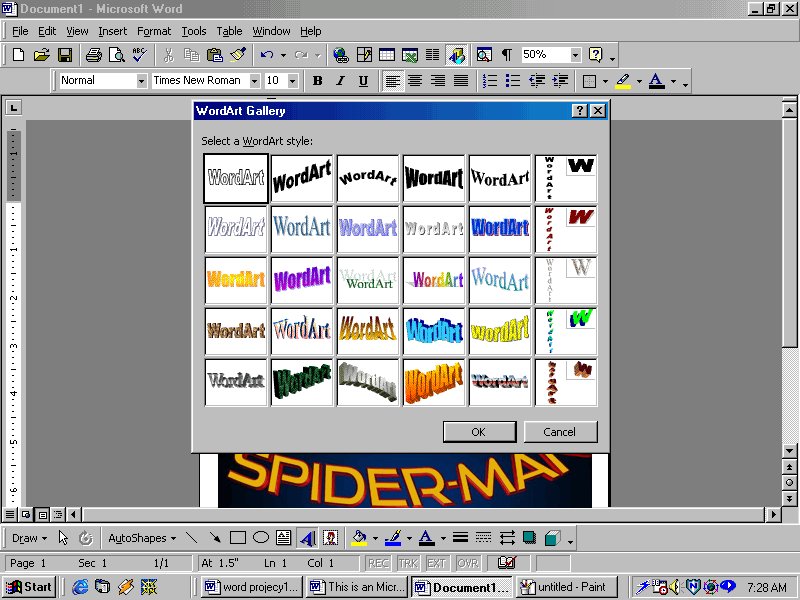Click the Paste clipboard icon

[x=215, y=55]
